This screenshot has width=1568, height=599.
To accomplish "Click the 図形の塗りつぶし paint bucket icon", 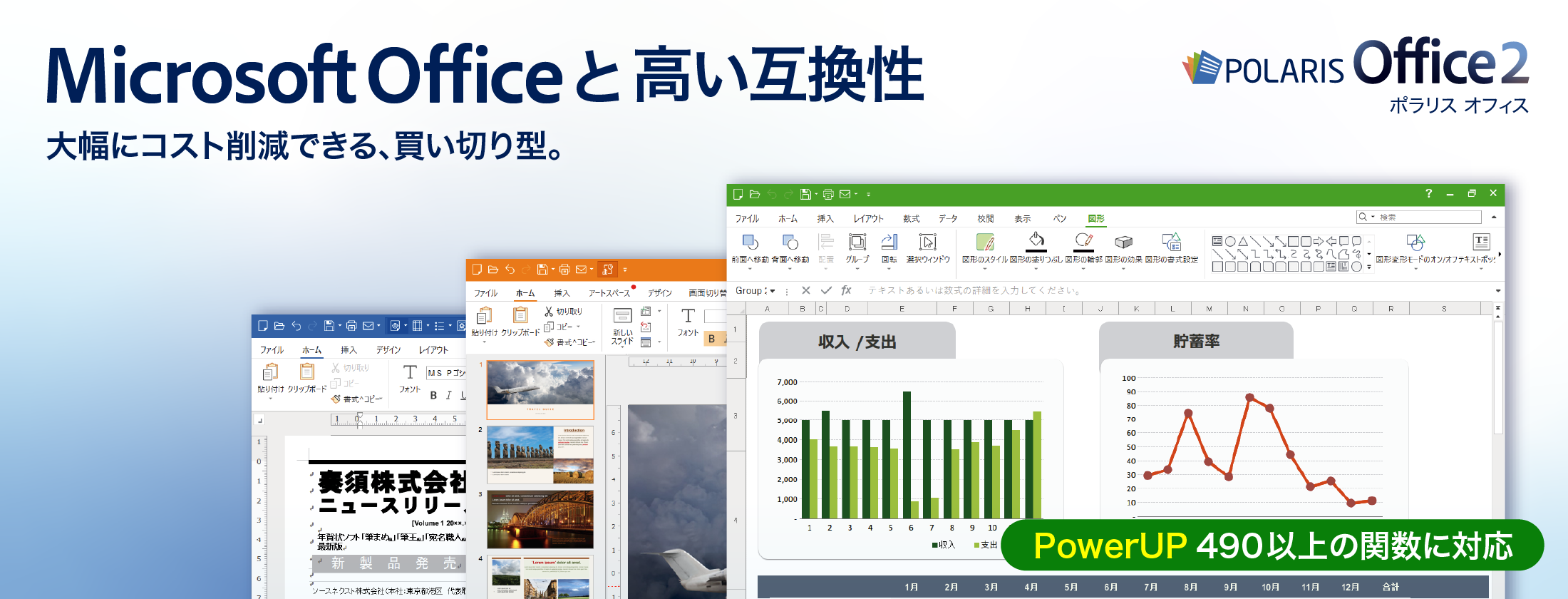I will (1036, 241).
